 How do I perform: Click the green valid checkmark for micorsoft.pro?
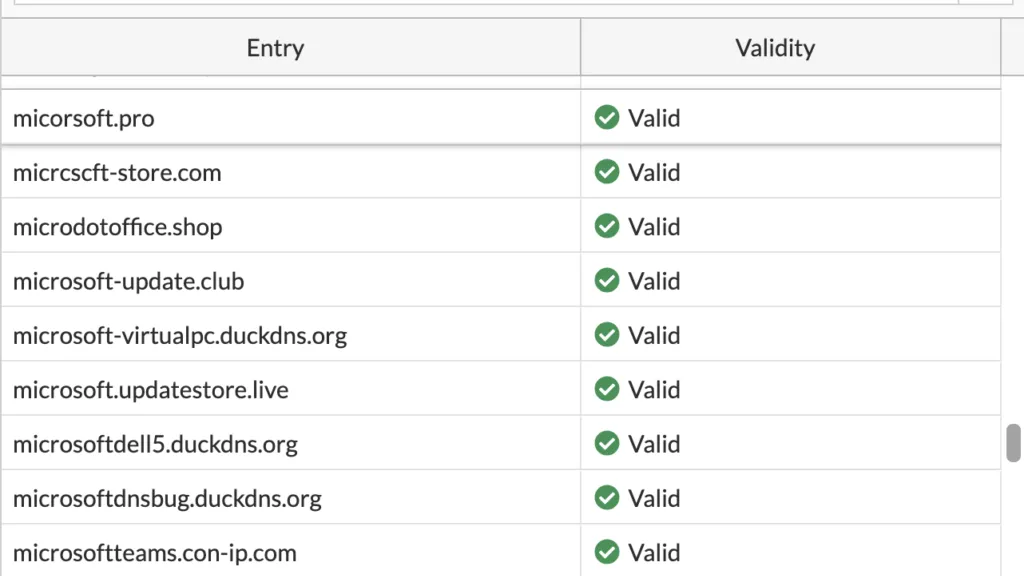(607, 117)
